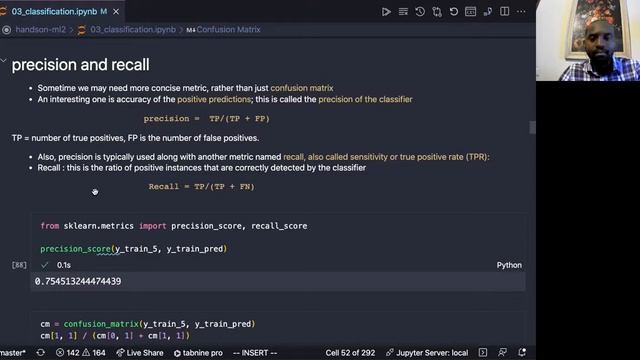Click the 0.754513244474439 output value
The image size is (640, 360).
(78, 281)
